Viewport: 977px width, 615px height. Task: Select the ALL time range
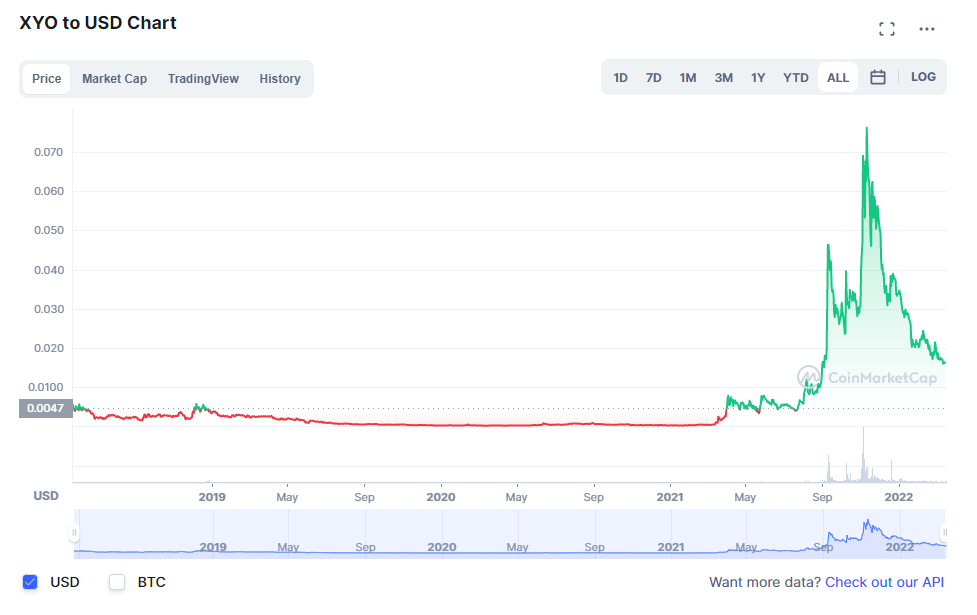click(x=837, y=78)
